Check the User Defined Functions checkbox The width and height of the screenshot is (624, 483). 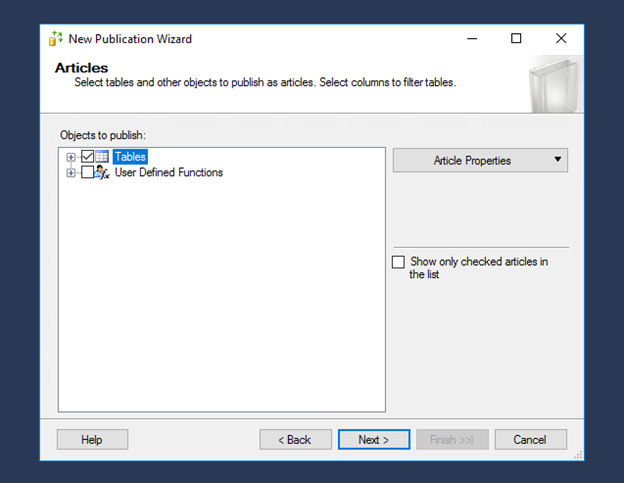pos(87,172)
